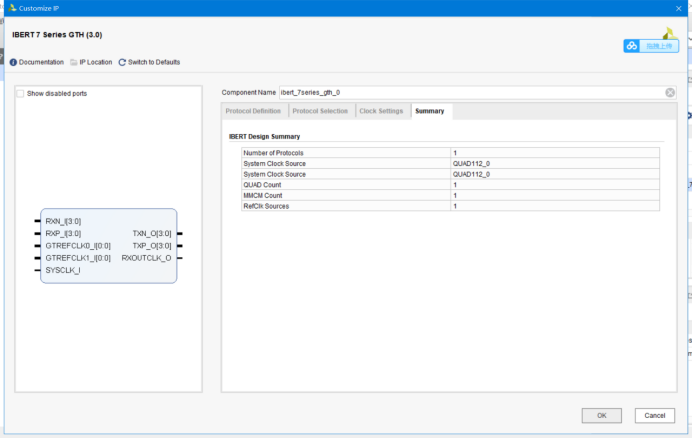Select the RXOUTCLK_O port
This screenshot has height=439, width=693.
point(146,258)
